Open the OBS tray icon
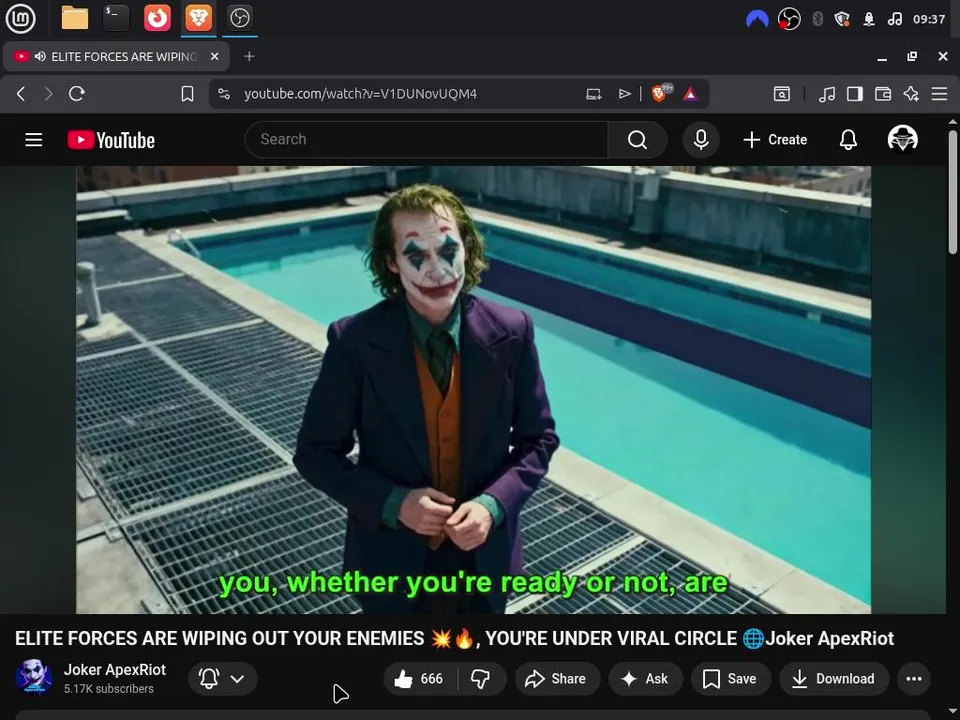 (x=789, y=19)
